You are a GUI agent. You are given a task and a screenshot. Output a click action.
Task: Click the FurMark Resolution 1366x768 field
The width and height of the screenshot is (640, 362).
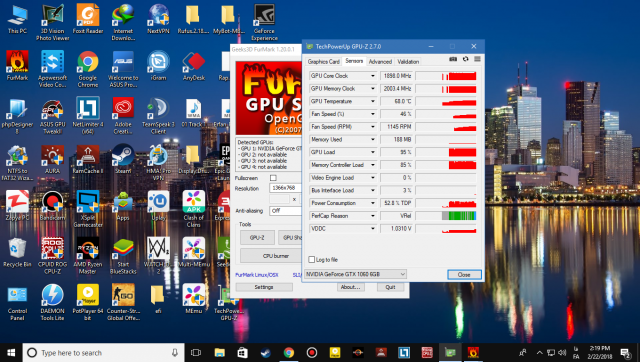[286, 188]
